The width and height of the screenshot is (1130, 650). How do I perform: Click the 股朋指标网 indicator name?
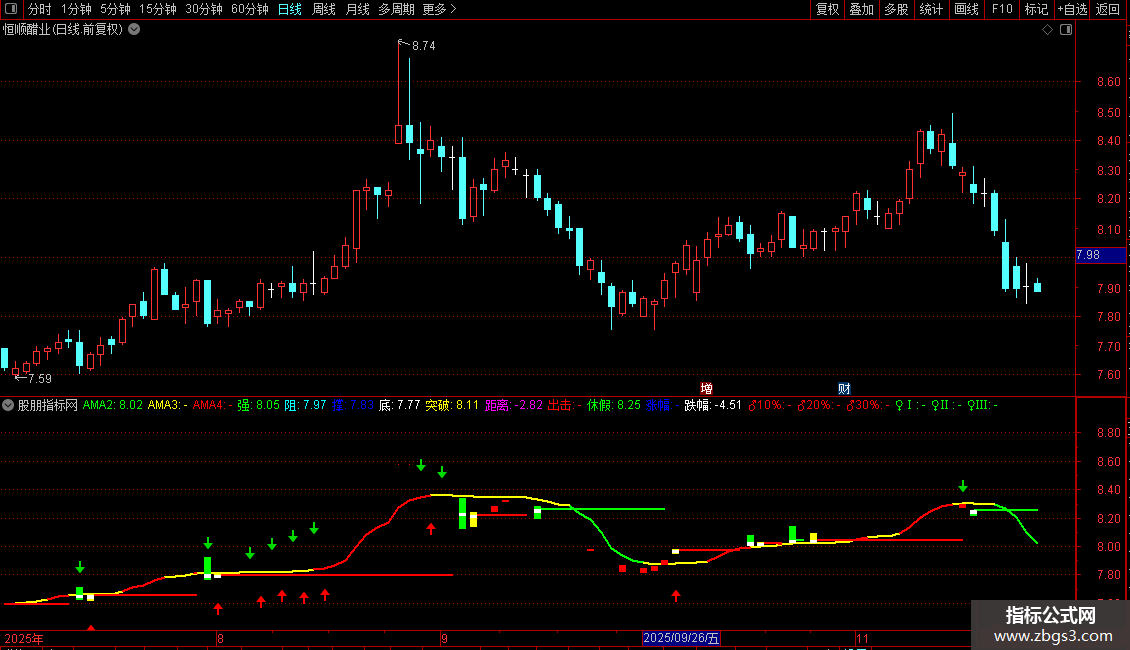(x=48, y=405)
